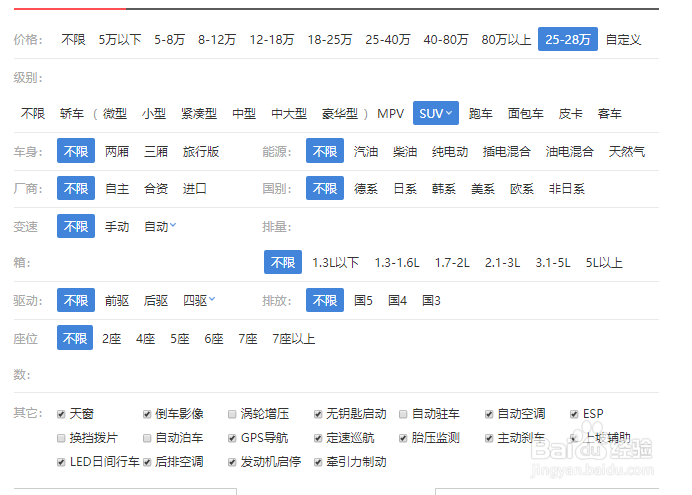Select price range 12-18万
Screen dimensions: 692x495
click(272, 40)
